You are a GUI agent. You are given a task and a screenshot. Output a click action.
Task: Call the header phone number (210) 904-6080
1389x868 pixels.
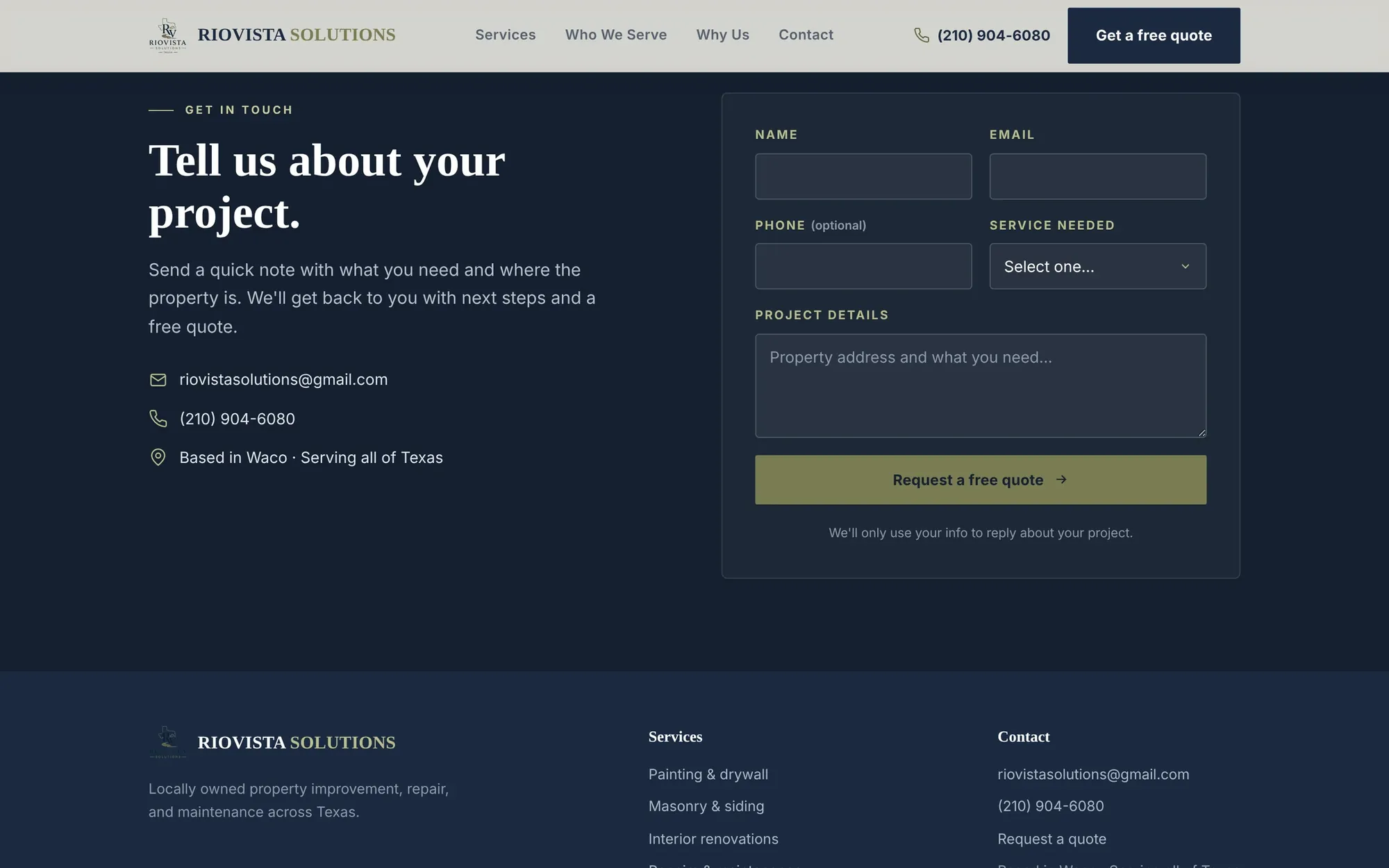993,35
